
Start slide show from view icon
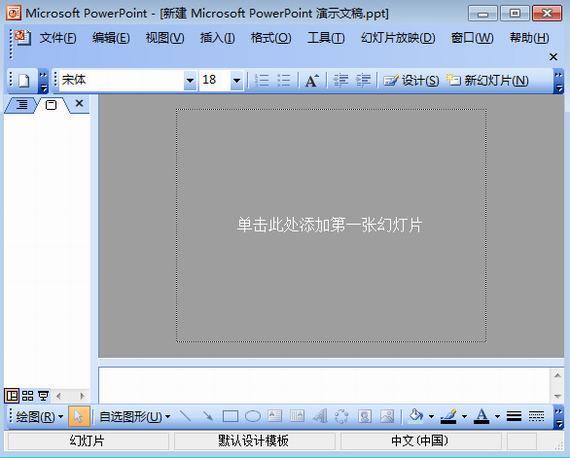[x=43, y=395]
